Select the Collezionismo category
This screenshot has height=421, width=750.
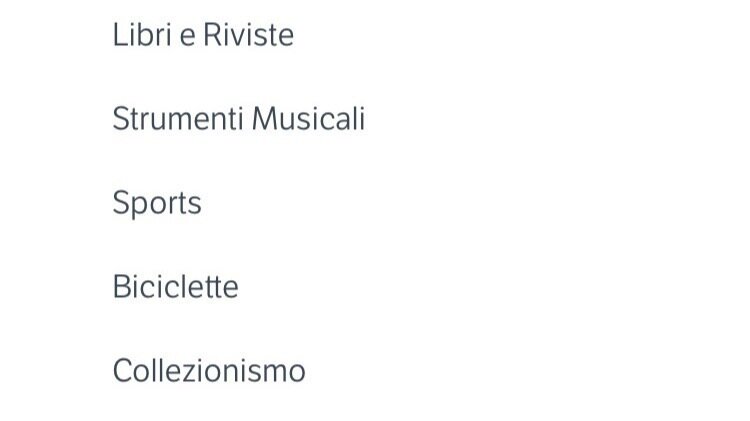click(x=209, y=371)
